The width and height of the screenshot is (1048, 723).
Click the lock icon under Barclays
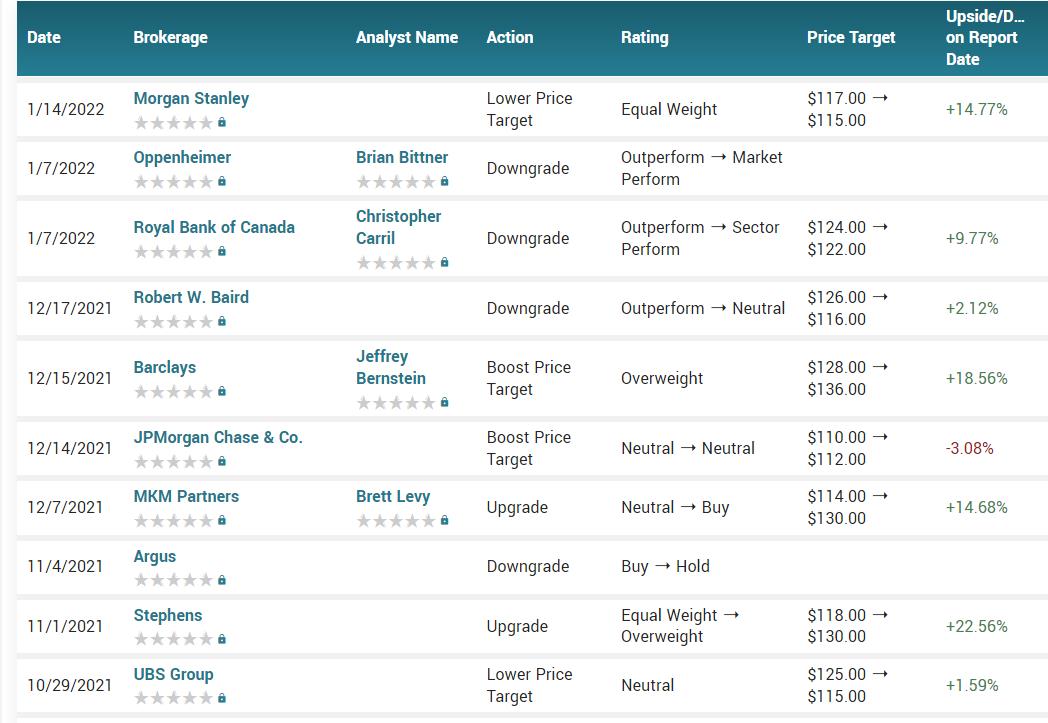point(222,391)
